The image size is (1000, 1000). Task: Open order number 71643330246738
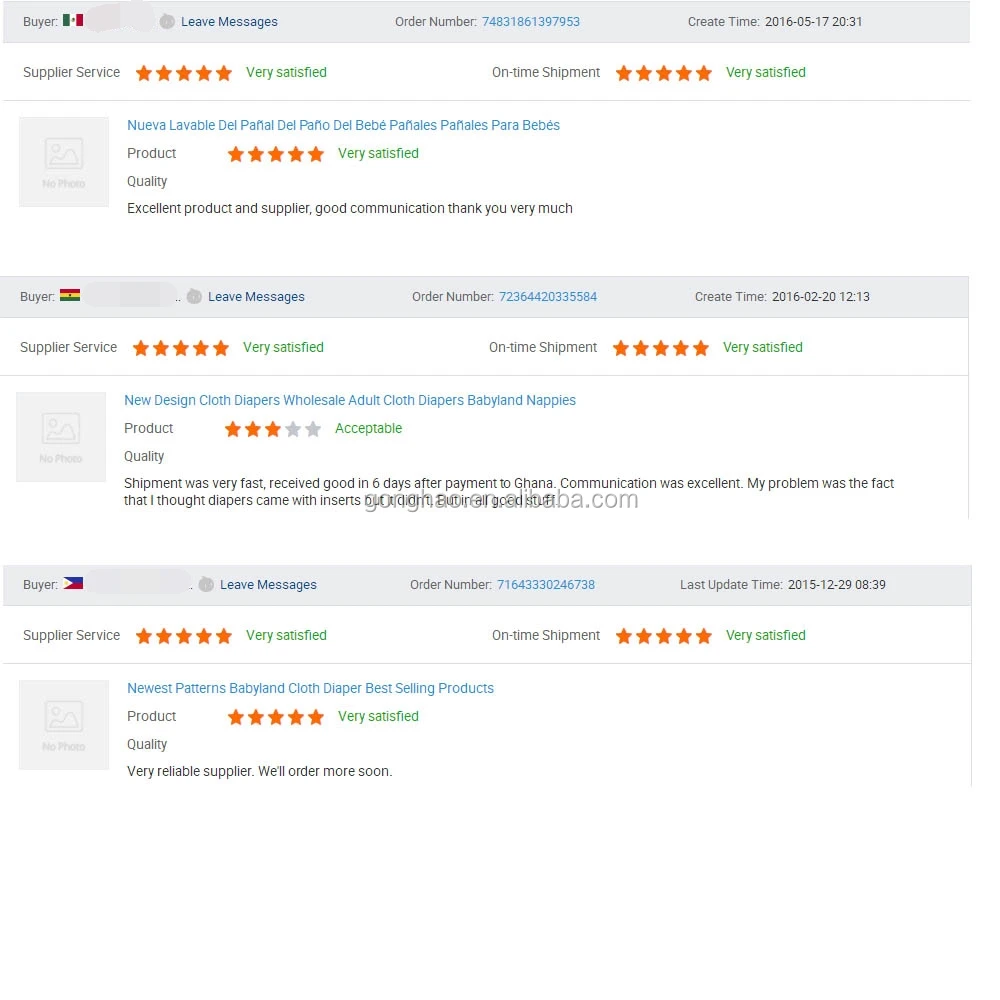pyautogui.click(x=546, y=585)
